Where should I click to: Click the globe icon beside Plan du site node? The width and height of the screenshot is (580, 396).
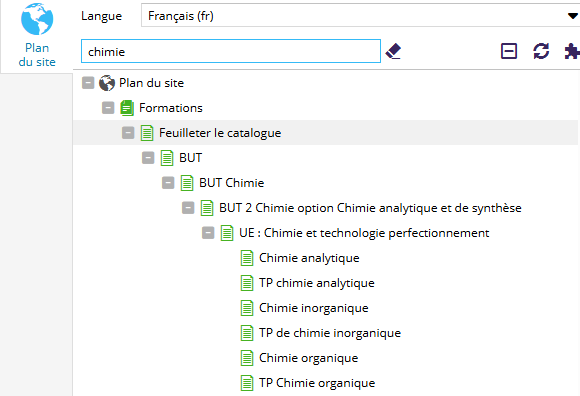pos(107,83)
